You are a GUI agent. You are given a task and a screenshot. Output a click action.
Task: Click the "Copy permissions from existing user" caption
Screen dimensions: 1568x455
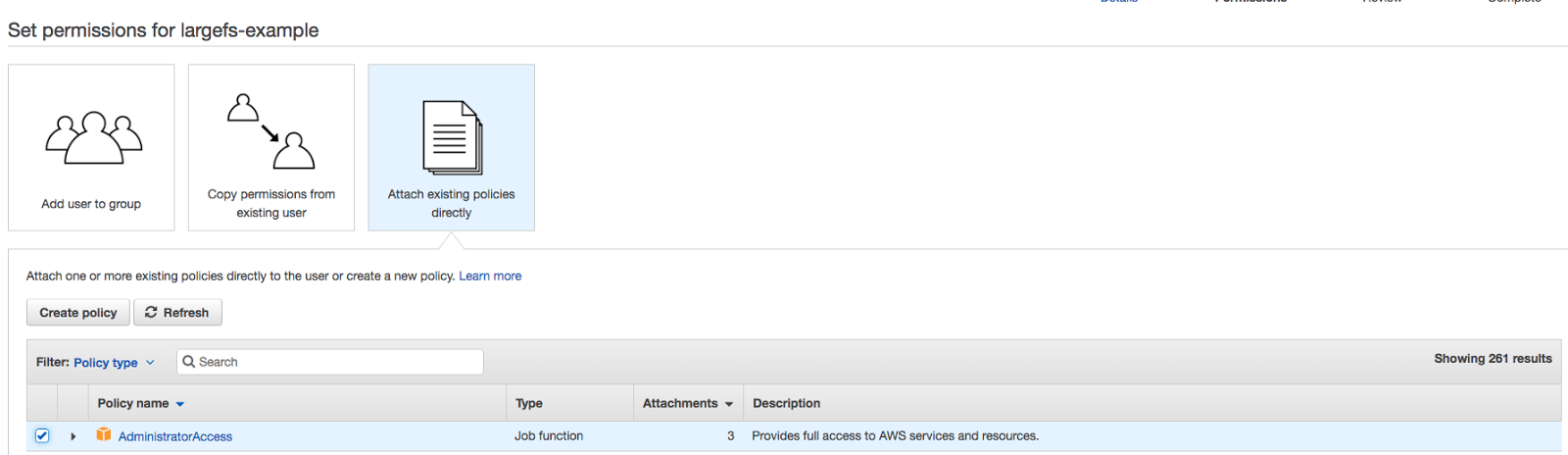[x=271, y=203]
